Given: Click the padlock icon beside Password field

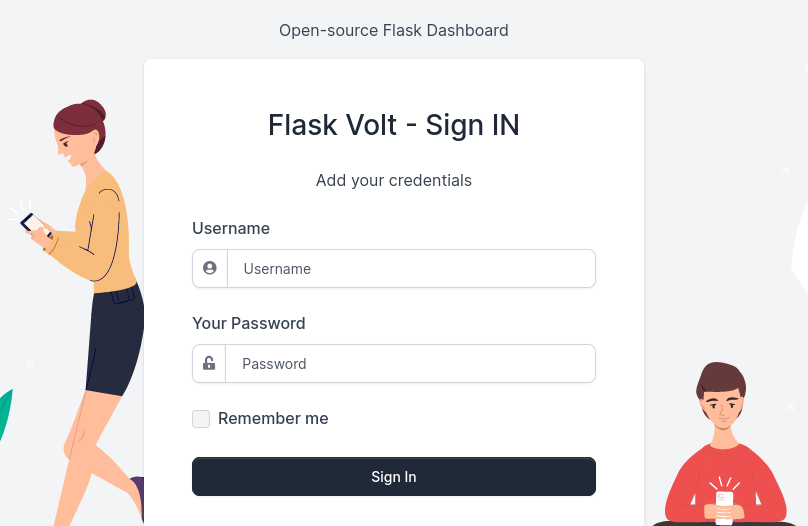Looking at the screenshot, I should pyautogui.click(x=209, y=363).
